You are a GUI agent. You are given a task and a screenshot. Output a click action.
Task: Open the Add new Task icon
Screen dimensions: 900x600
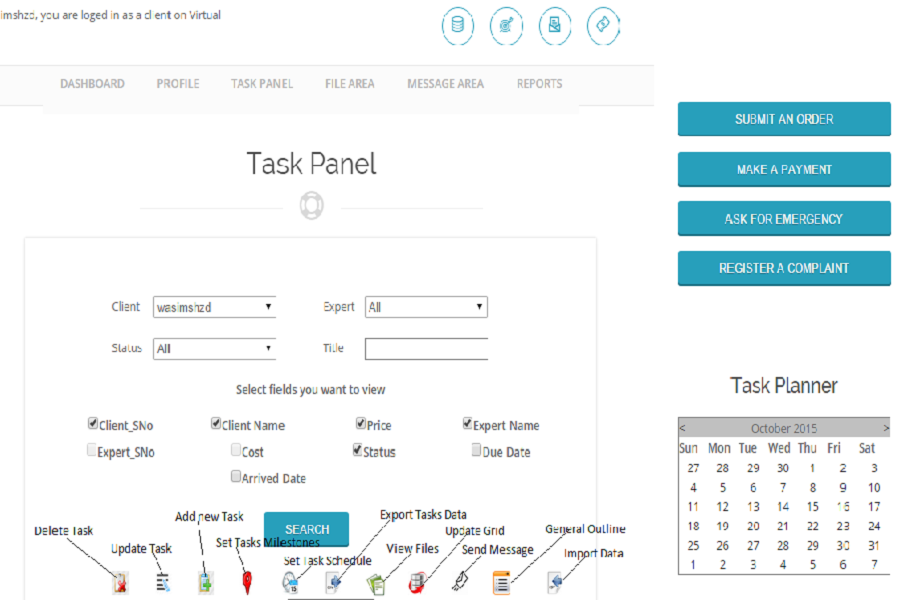(205, 582)
